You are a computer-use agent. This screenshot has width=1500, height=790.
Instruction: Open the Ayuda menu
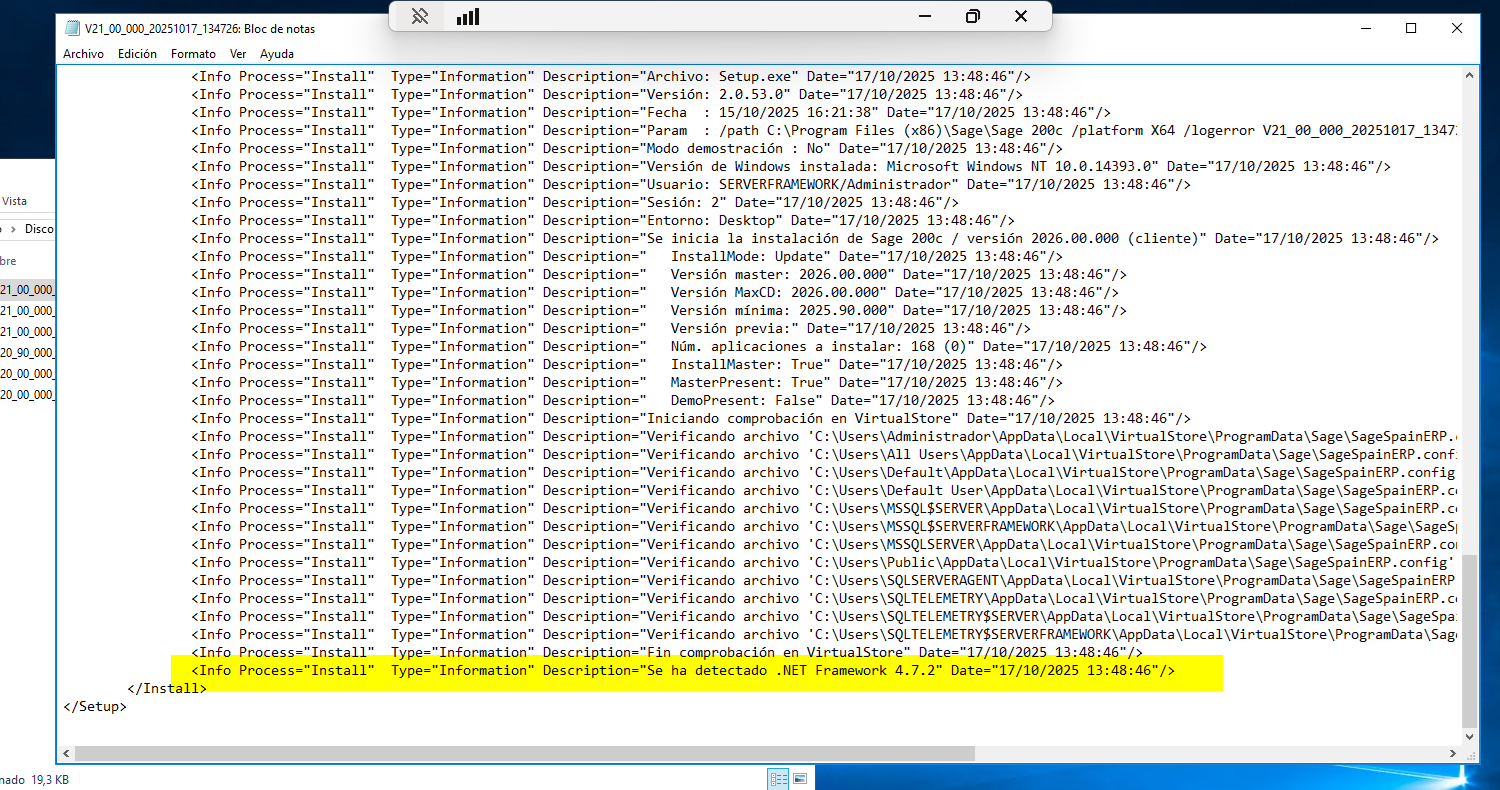(x=277, y=54)
